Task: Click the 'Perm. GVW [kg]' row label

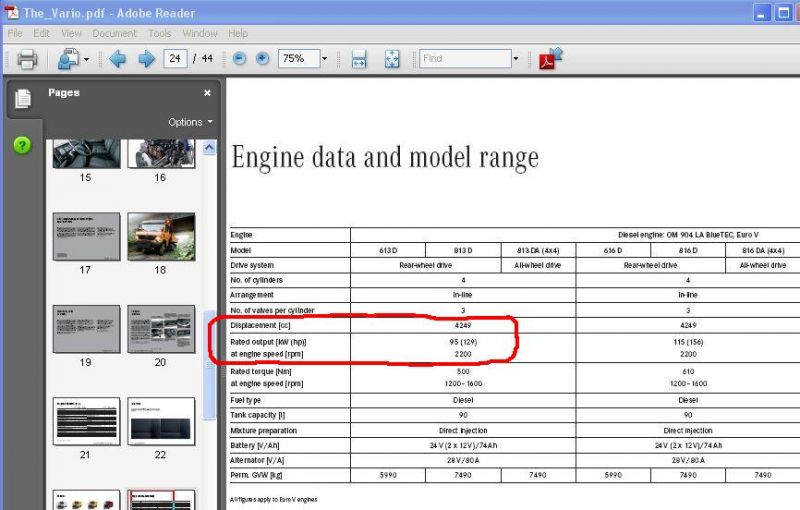Action: [256, 475]
